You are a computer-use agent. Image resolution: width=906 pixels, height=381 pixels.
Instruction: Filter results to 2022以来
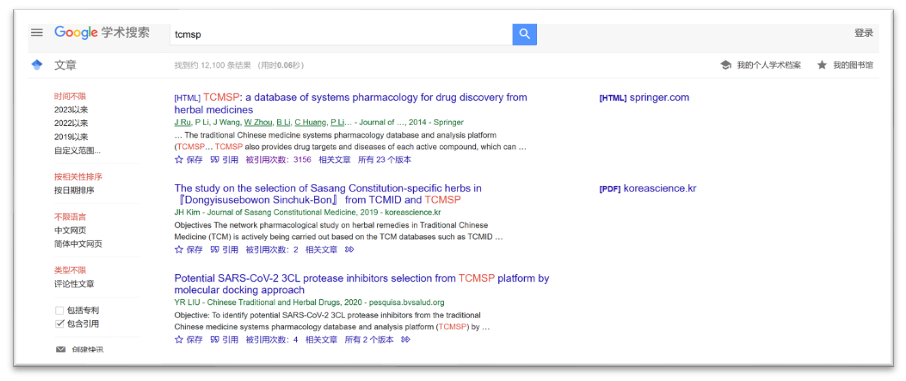(71, 123)
